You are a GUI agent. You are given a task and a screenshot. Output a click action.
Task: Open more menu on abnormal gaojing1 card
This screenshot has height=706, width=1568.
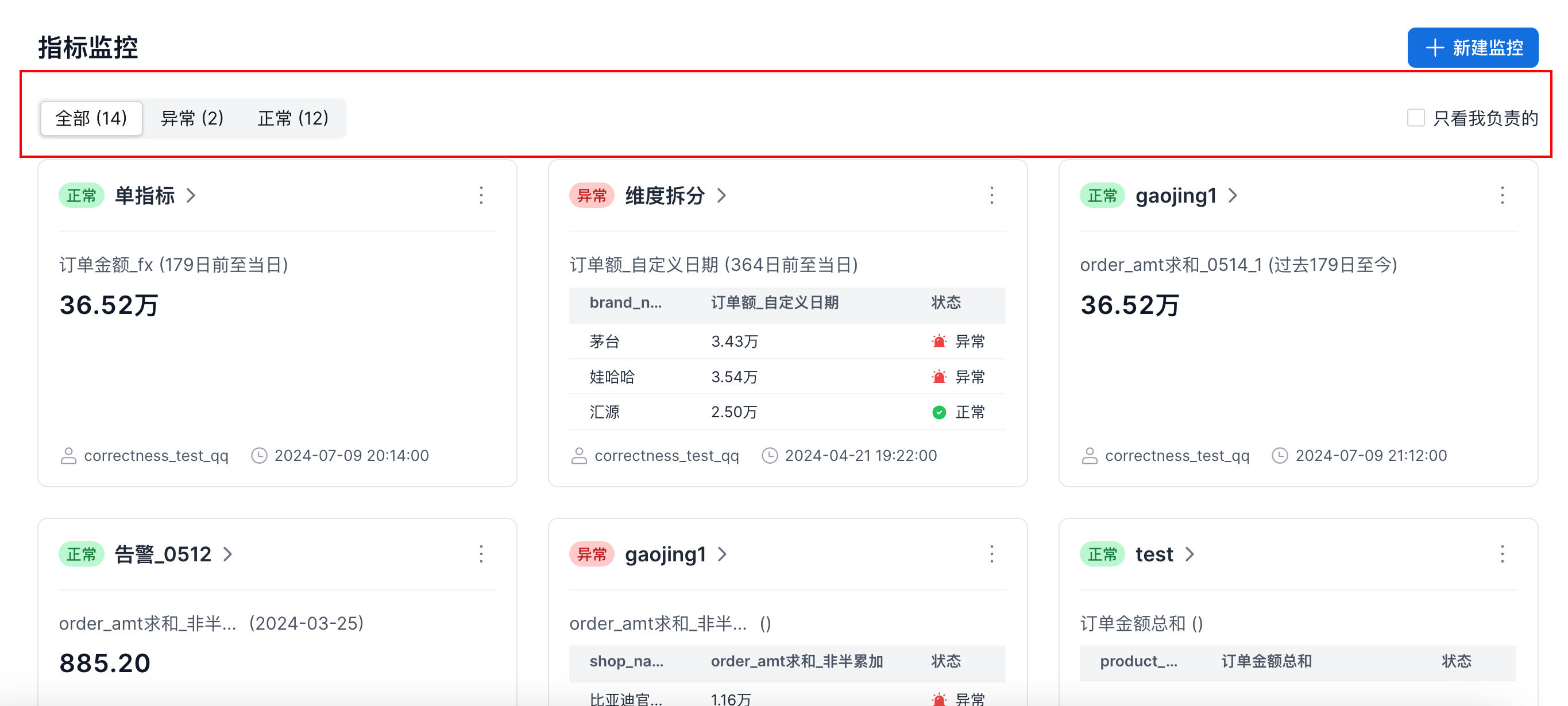click(x=991, y=554)
